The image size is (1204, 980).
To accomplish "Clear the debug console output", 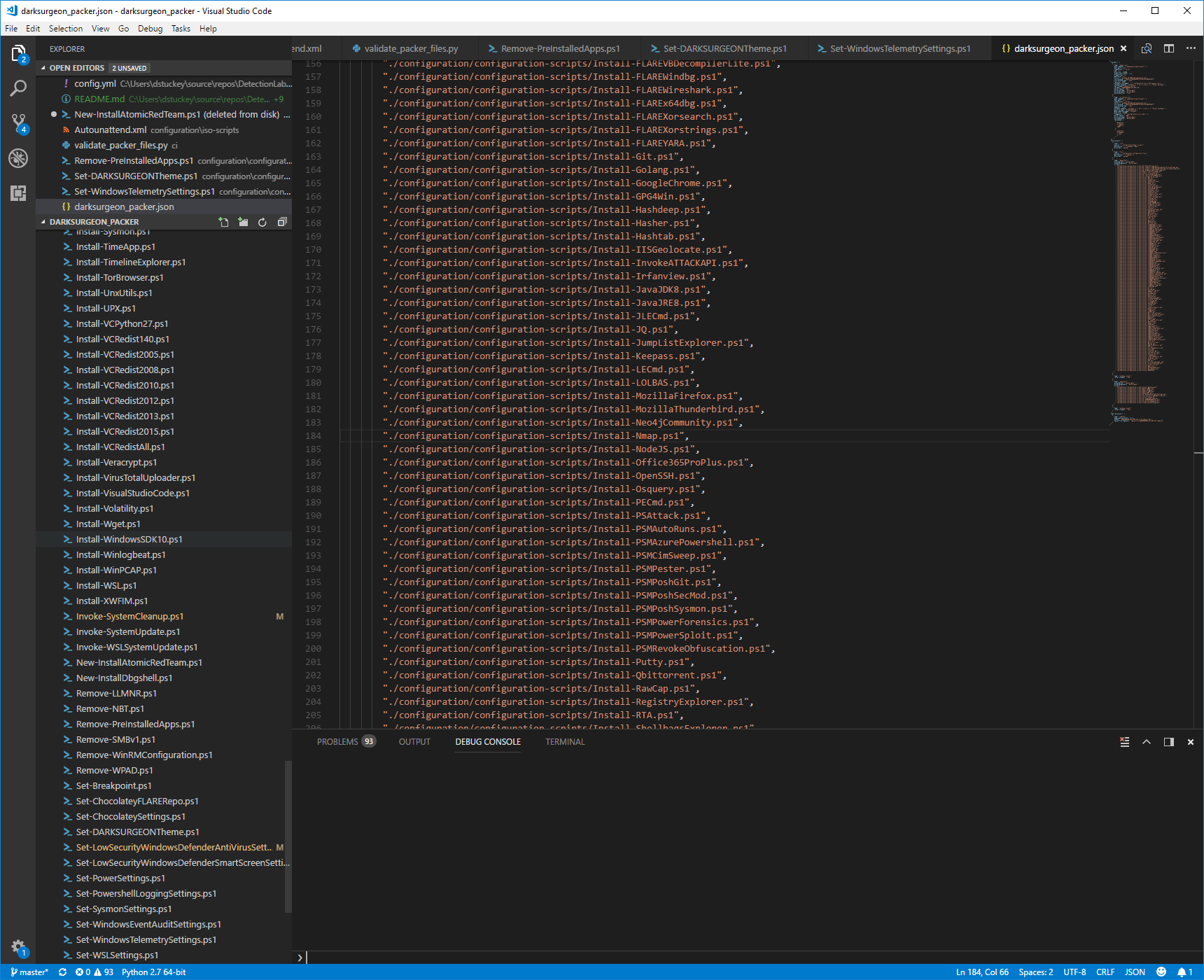I will (x=1124, y=742).
